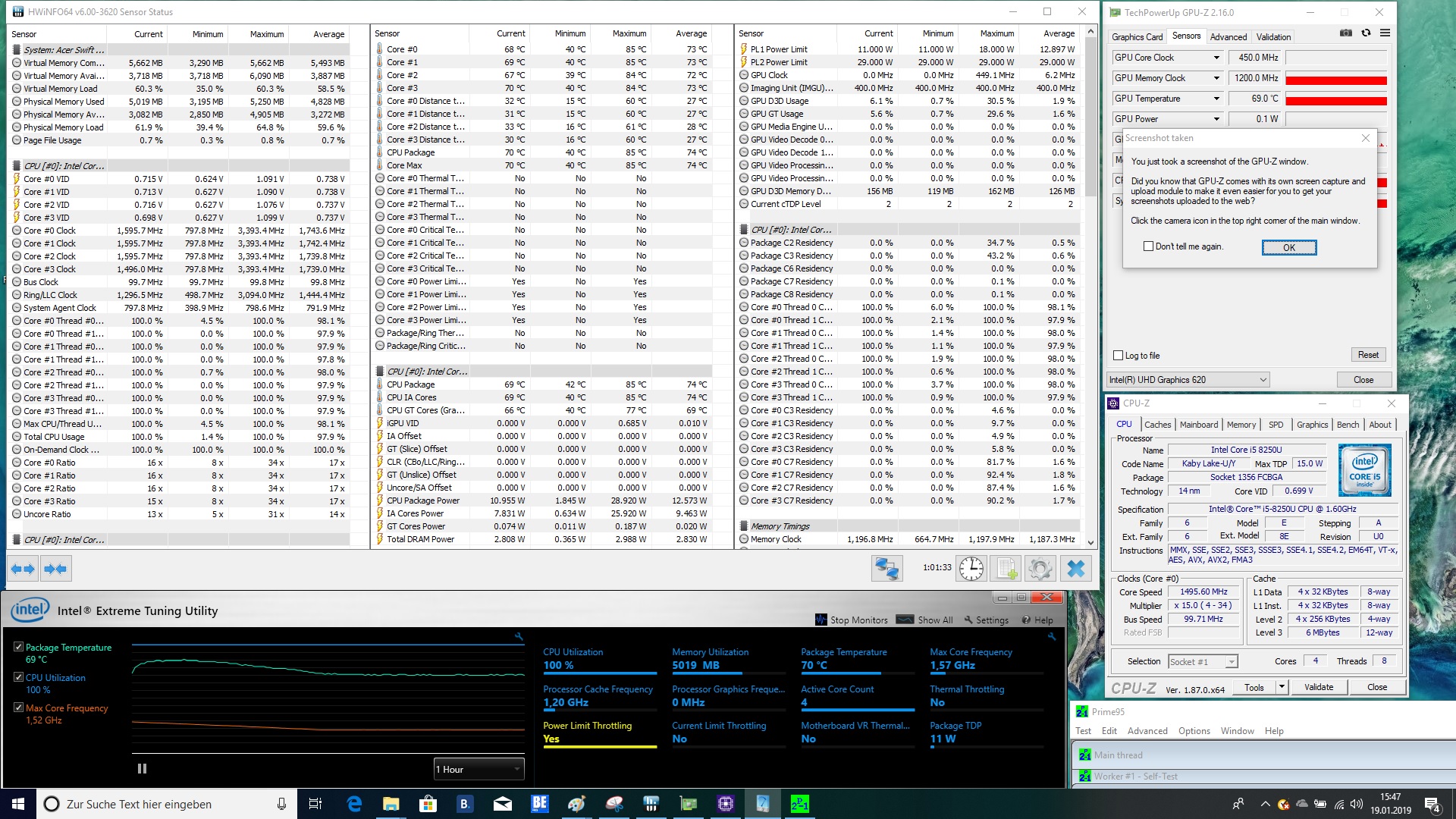Viewport: 1456px width, 819px height.
Task: Open GPU-Z Advanced tab
Action: [x=1228, y=36]
